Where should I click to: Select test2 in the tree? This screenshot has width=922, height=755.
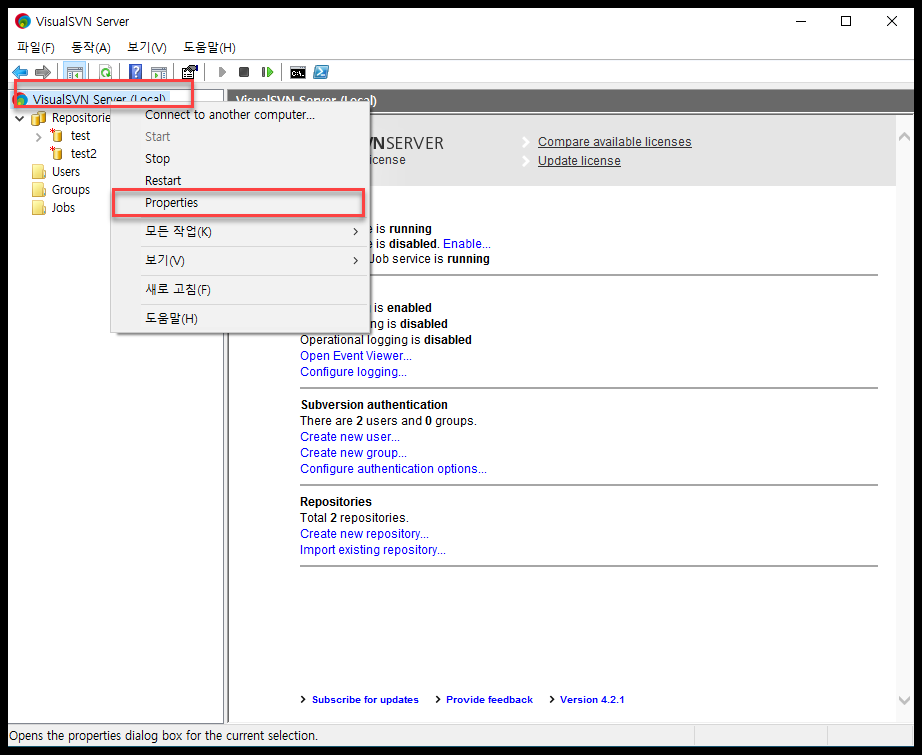coord(83,153)
